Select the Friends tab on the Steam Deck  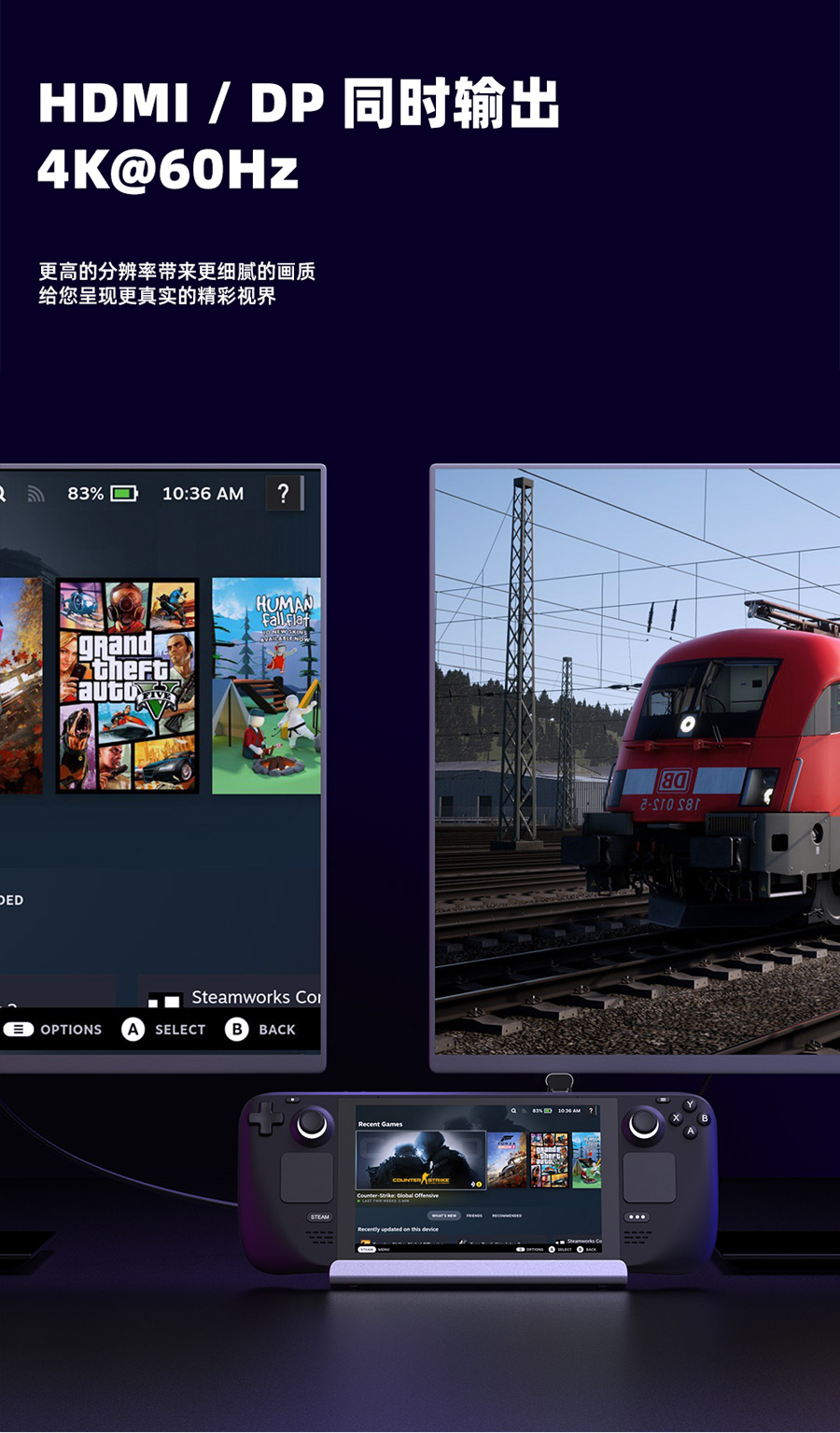474,1215
